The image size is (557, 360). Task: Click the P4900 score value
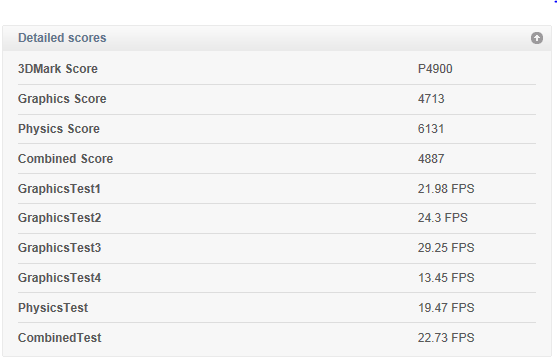(435, 69)
